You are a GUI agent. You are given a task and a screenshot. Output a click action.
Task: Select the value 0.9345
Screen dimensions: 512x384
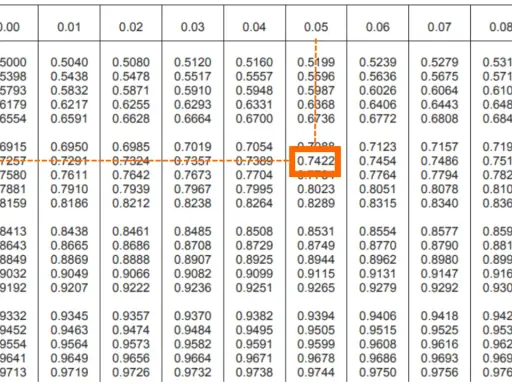pyautogui.click(x=69, y=316)
